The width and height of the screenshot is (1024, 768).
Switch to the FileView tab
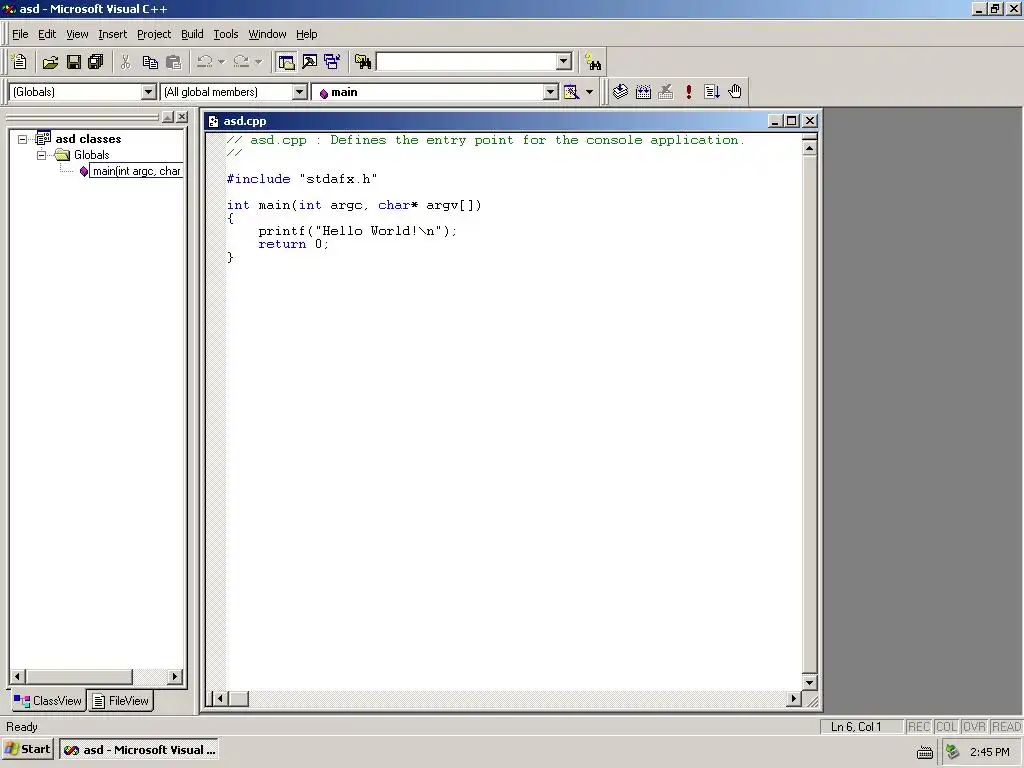click(121, 701)
